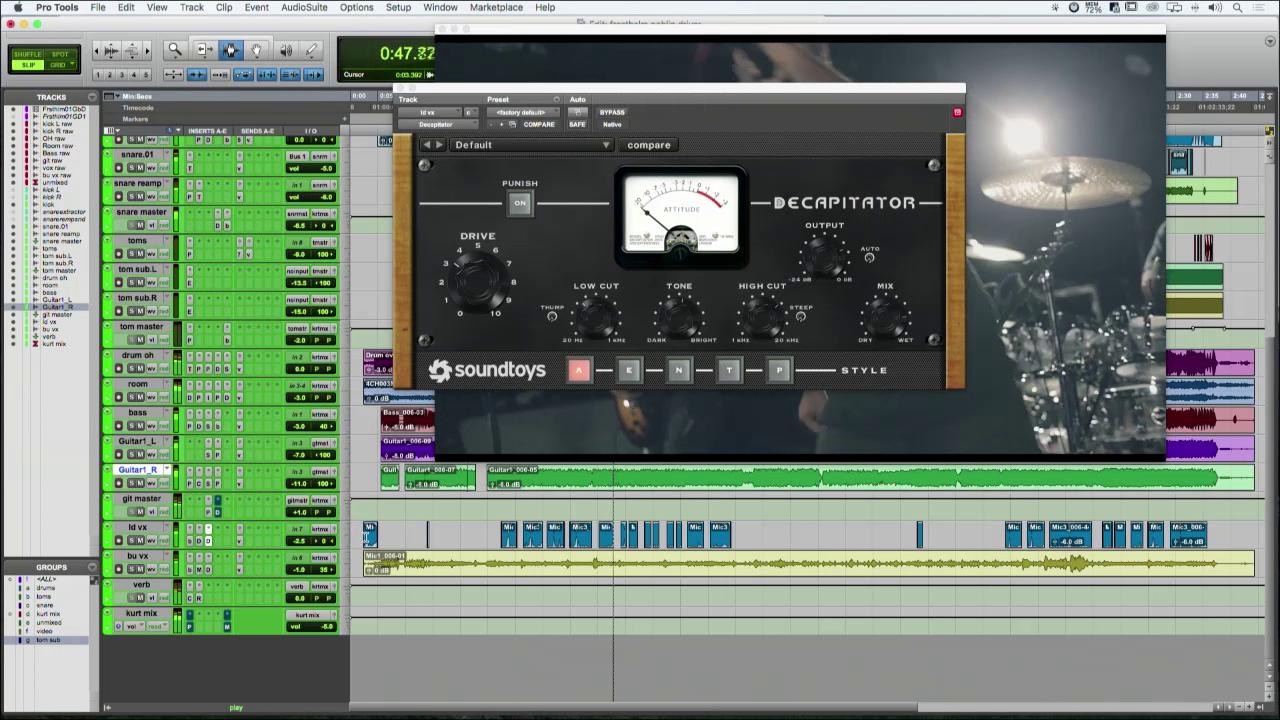Open GROUPS list options dropdown
This screenshot has width=1280, height=720.
click(92, 567)
